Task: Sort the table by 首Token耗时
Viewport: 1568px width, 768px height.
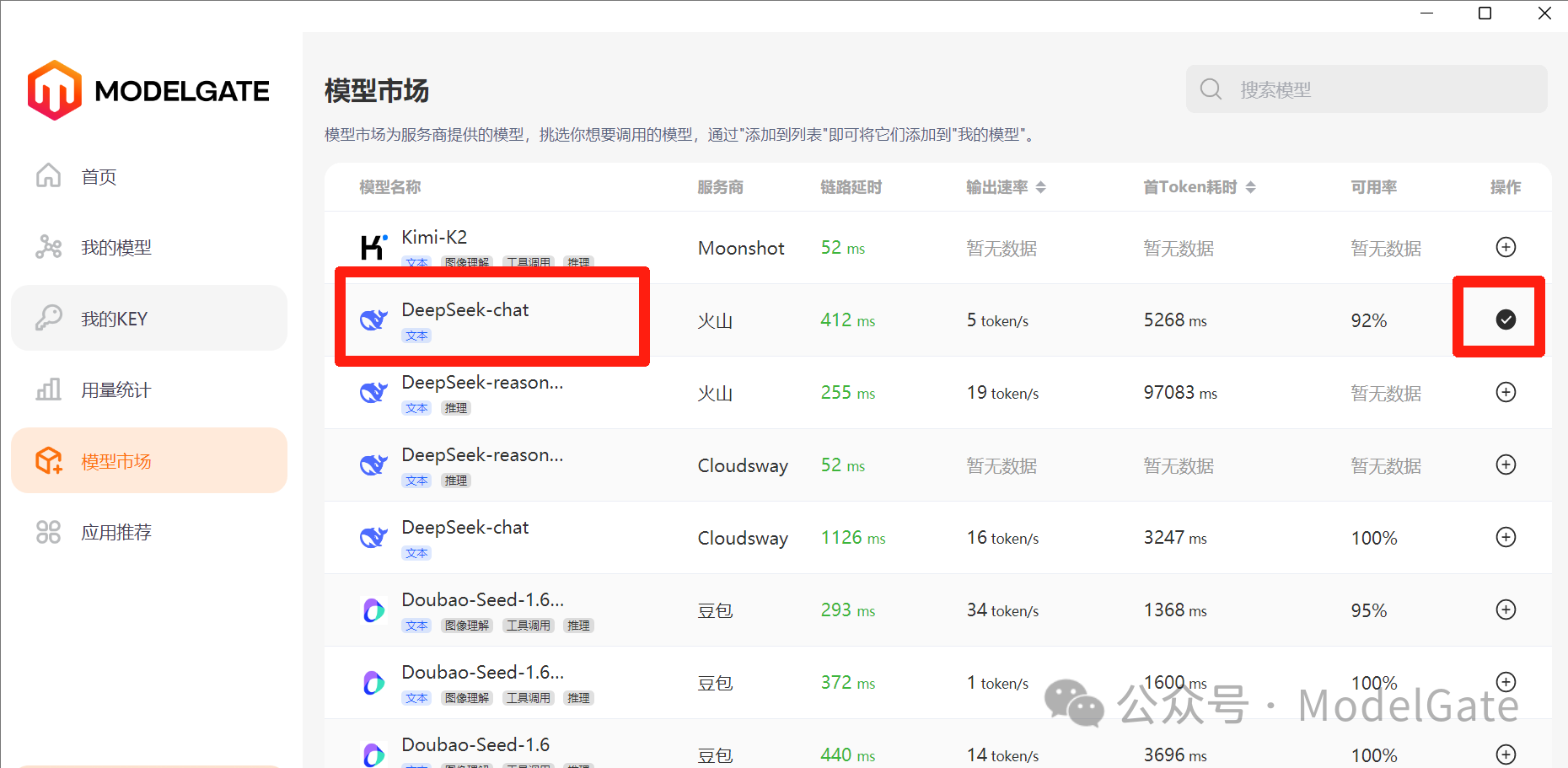Action: coord(1253,186)
